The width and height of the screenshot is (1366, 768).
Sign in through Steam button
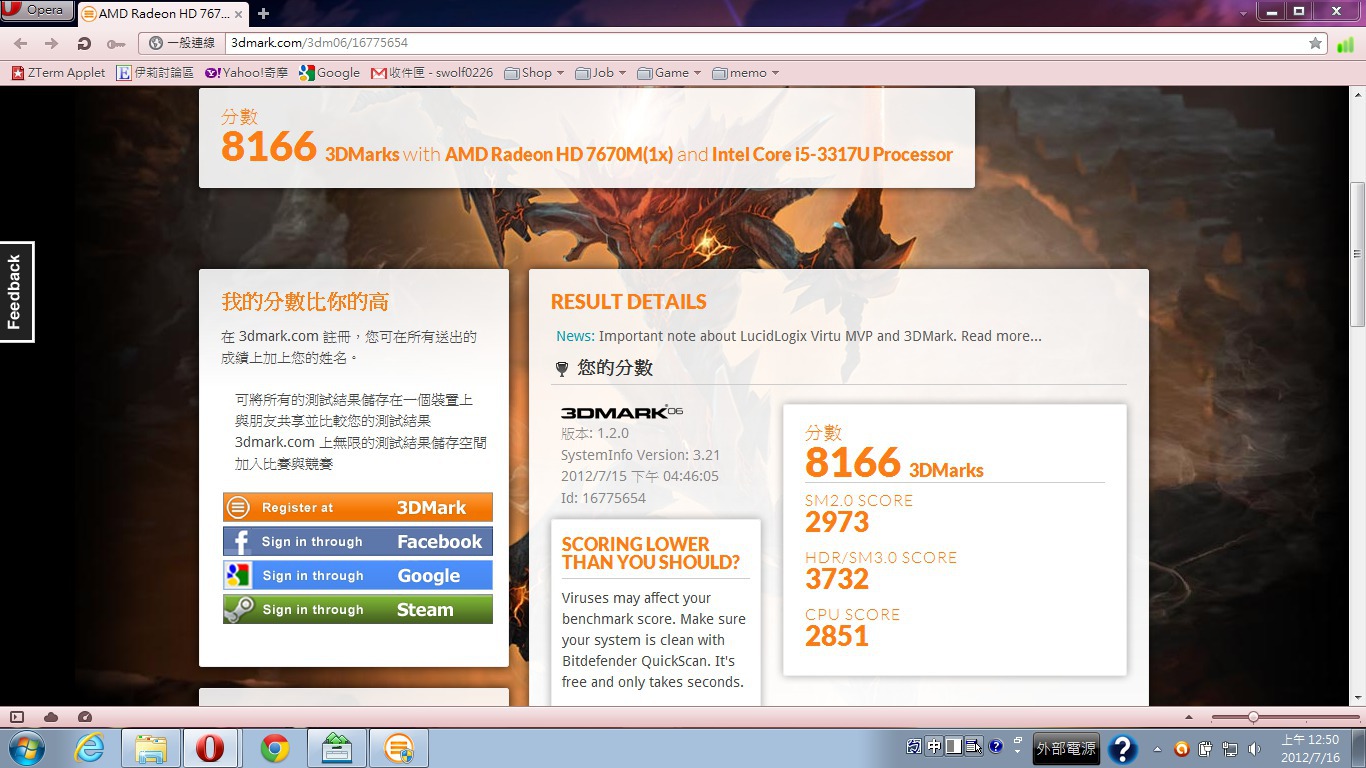[358, 609]
